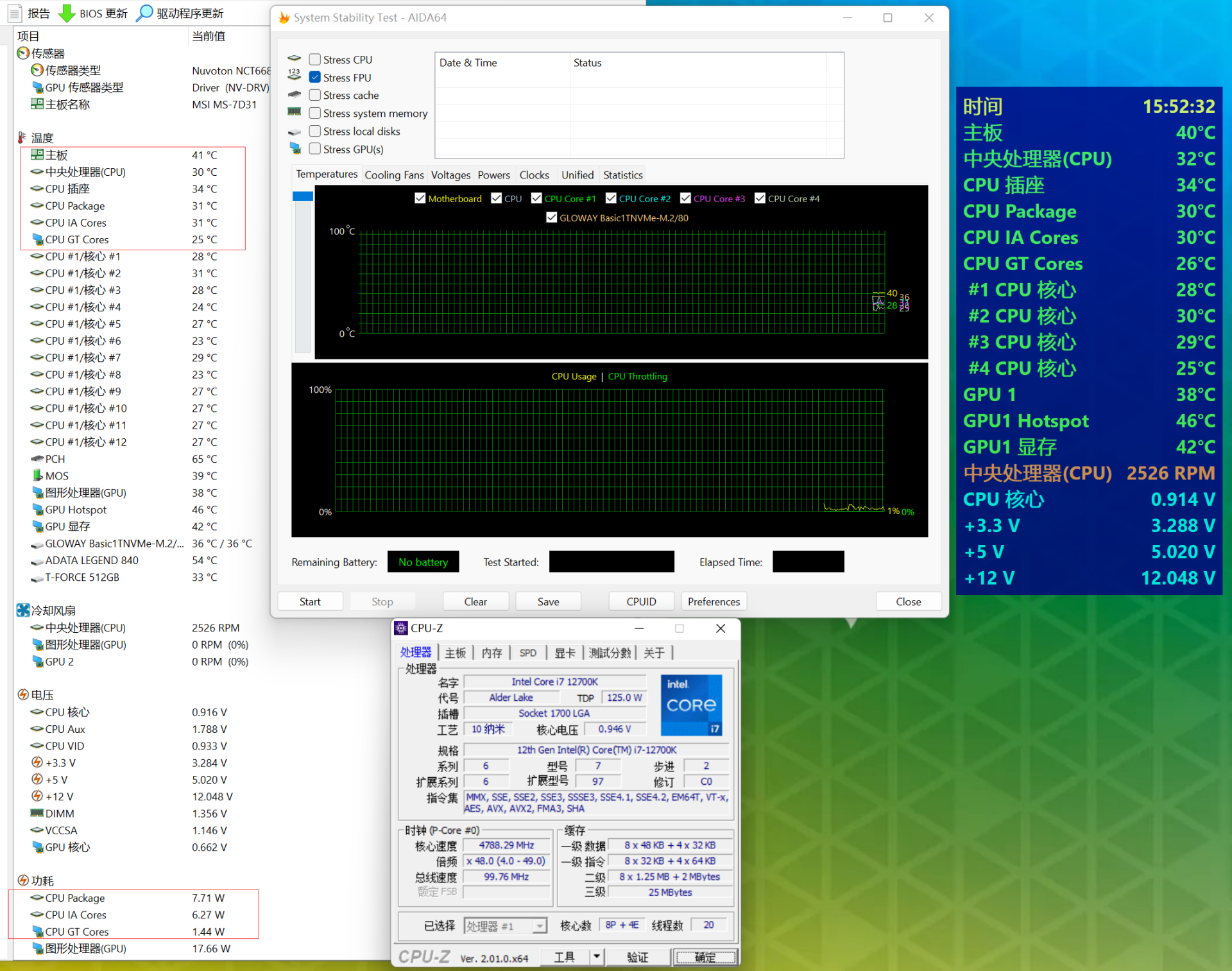Image resolution: width=1232 pixels, height=971 pixels.
Task: Click the 电压 voltage section icon
Action: point(23,694)
